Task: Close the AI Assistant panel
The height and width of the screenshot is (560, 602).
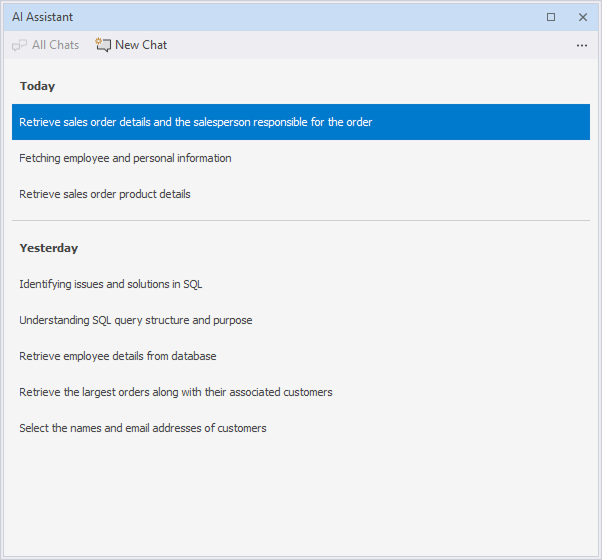Action: (x=583, y=17)
